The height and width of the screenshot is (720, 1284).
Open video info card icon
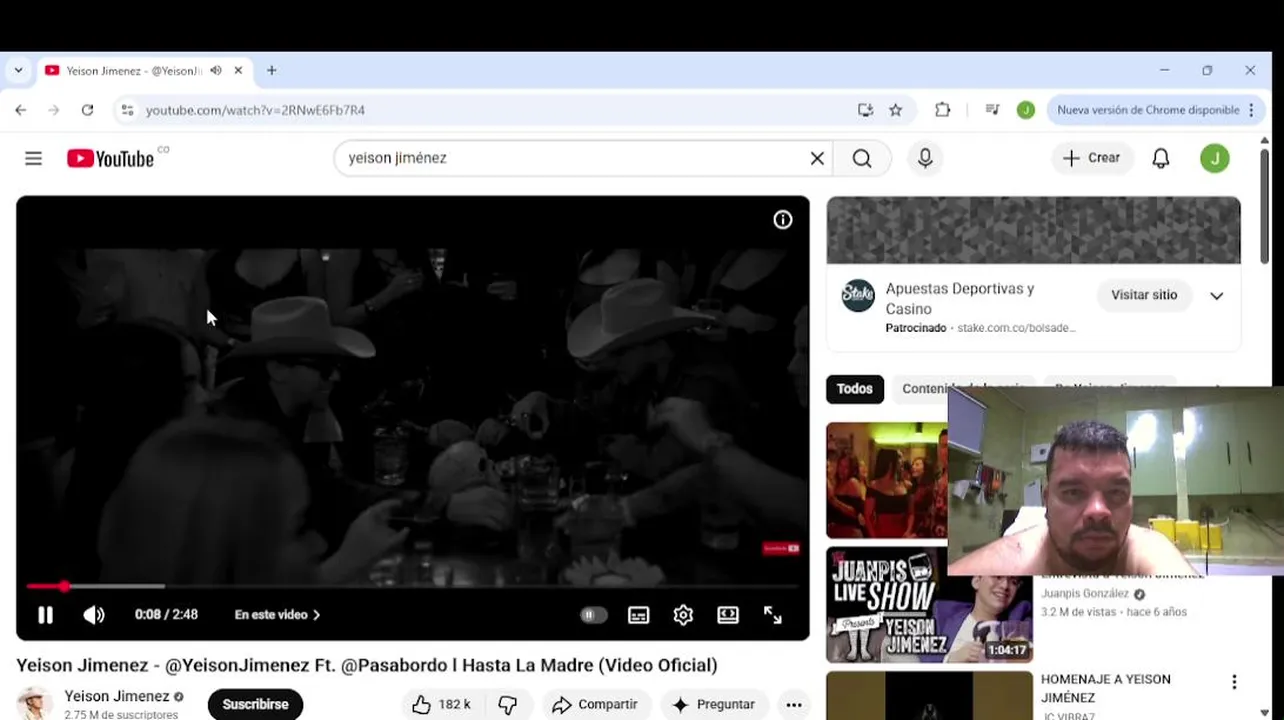pos(783,220)
